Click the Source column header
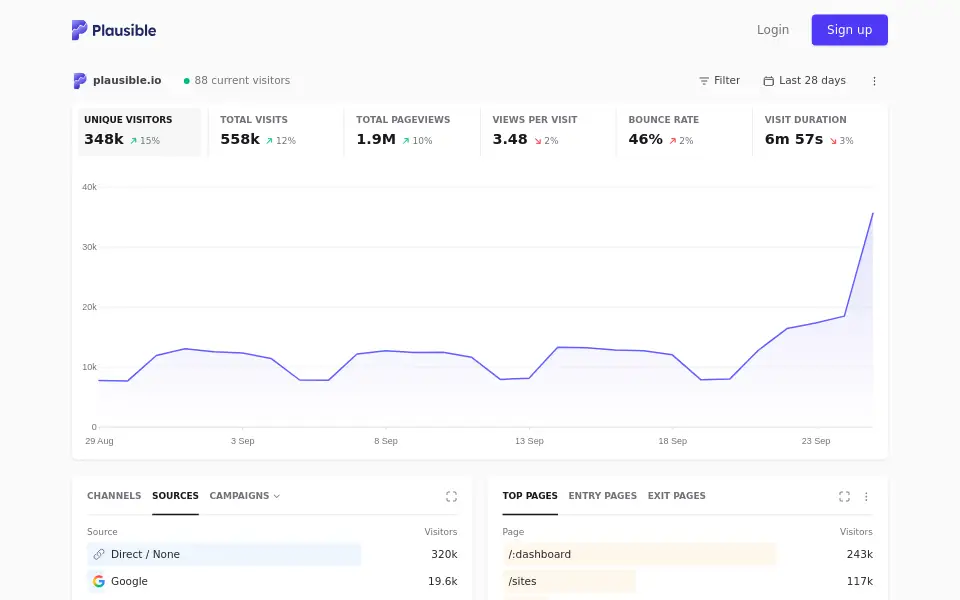This screenshot has width=960, height=600. pos(102,531)
